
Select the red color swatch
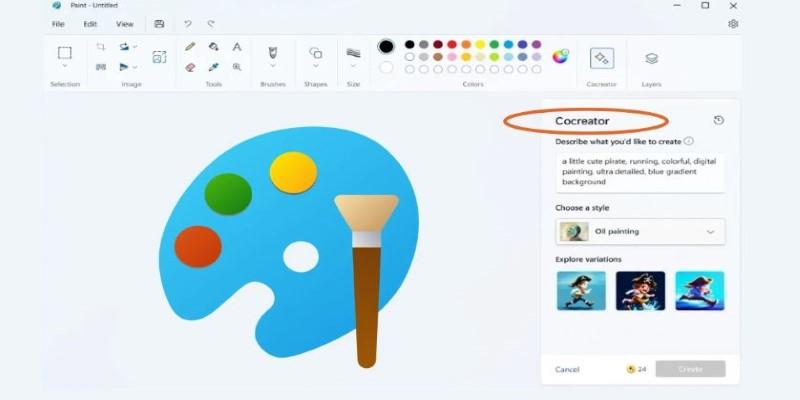coord(452,45)
